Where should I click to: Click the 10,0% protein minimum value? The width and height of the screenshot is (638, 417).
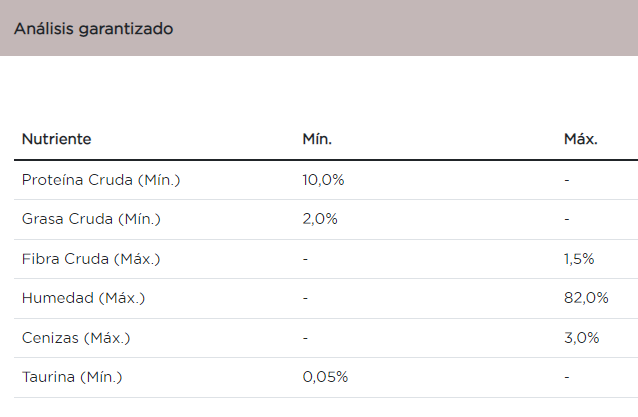click(323, 180)
